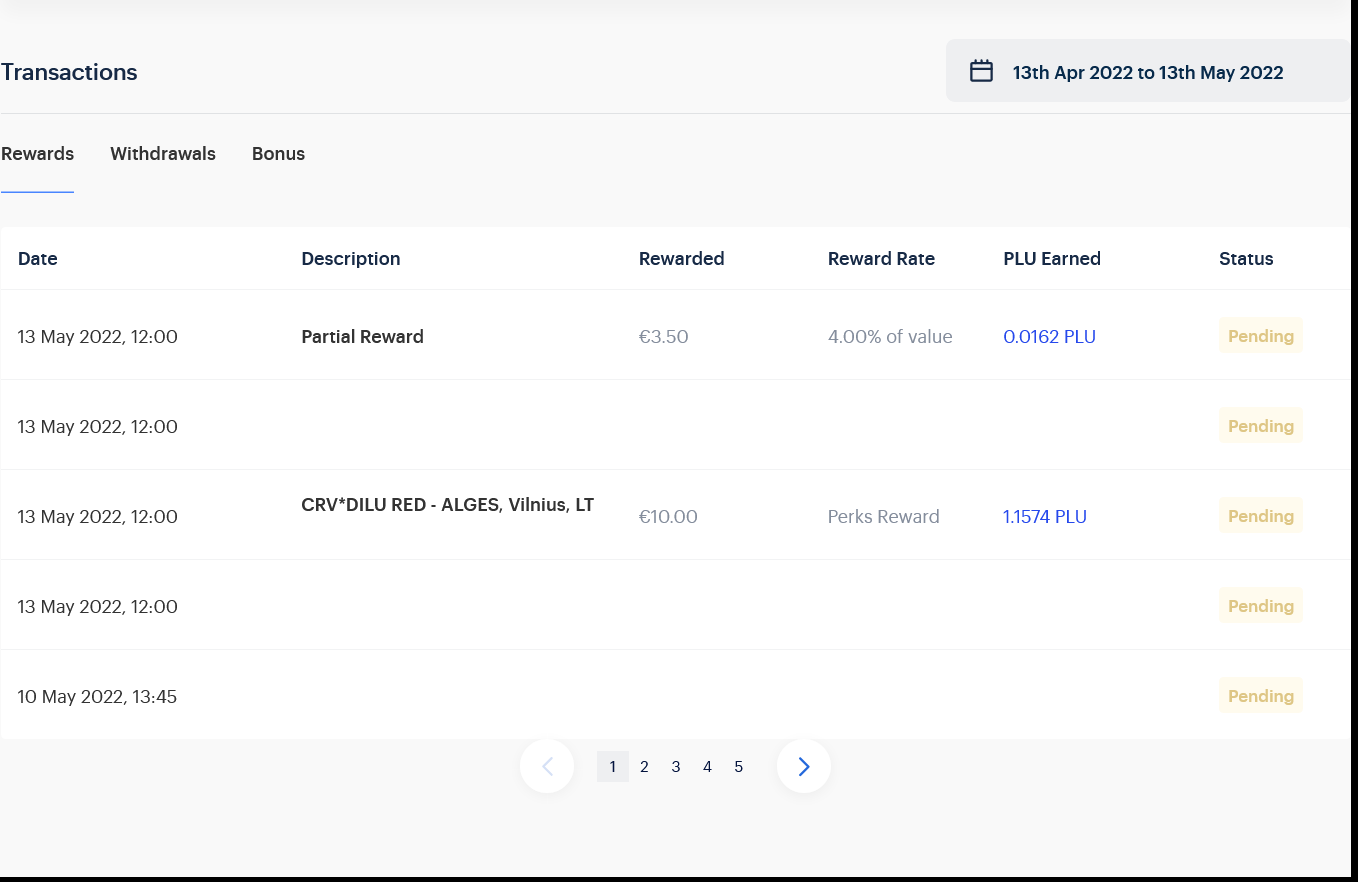Open the Partial Reward transaction
Screen dimensions: 1358x882
coord(362,337)
